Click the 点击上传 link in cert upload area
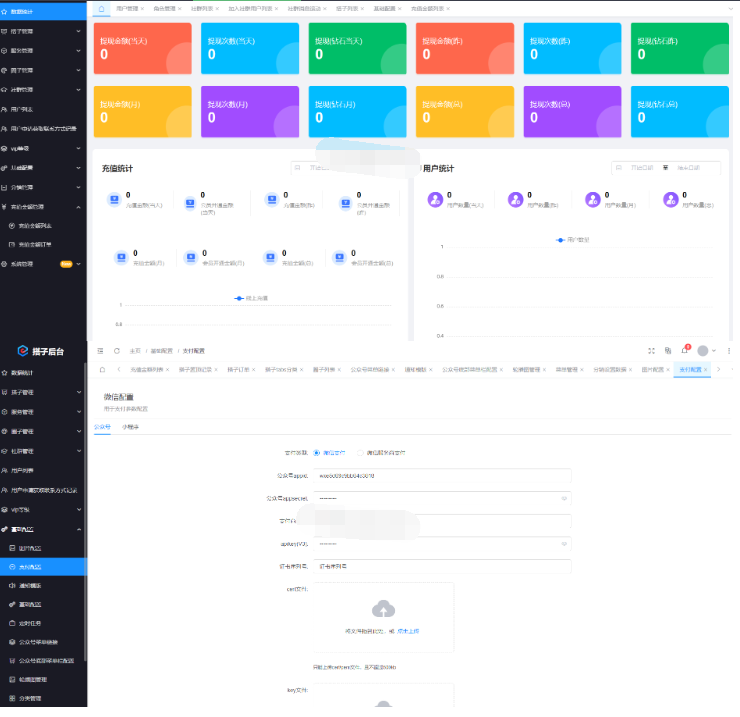 407,631
